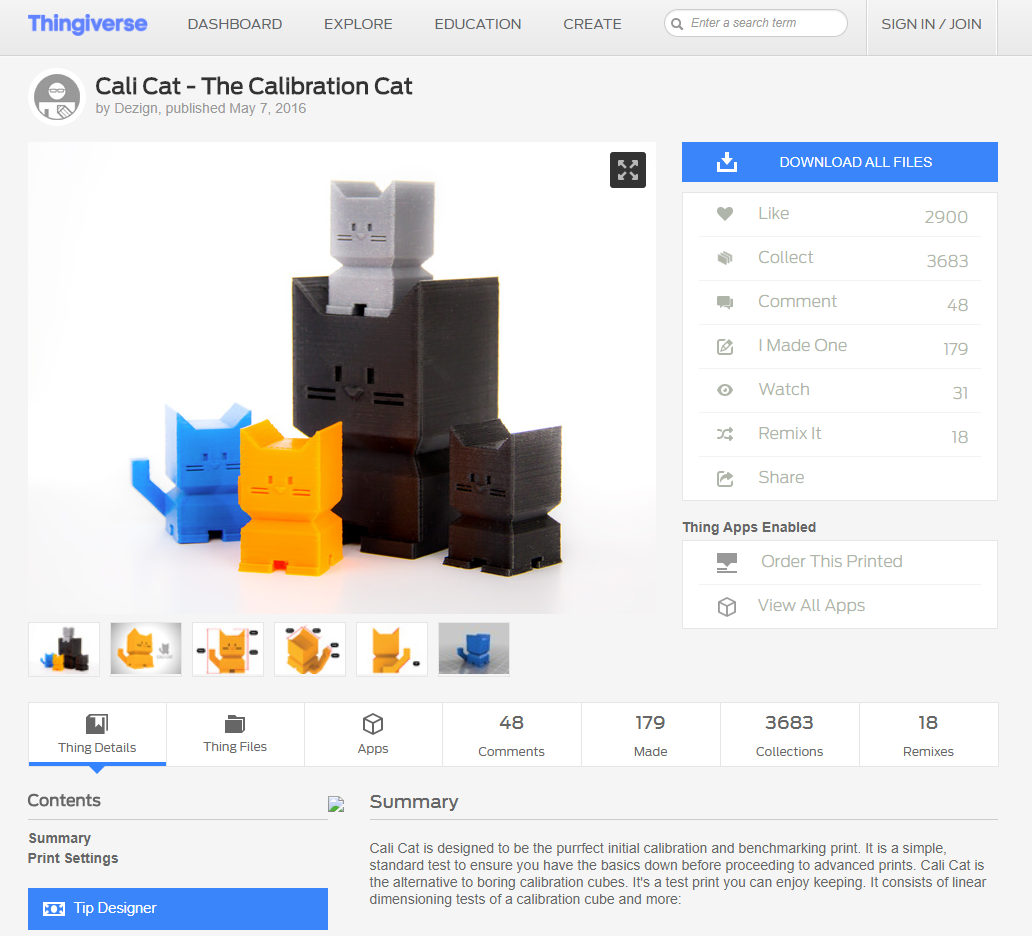
Task: Select the top-view orange cat thumbnail
Action: coord(310,649)
